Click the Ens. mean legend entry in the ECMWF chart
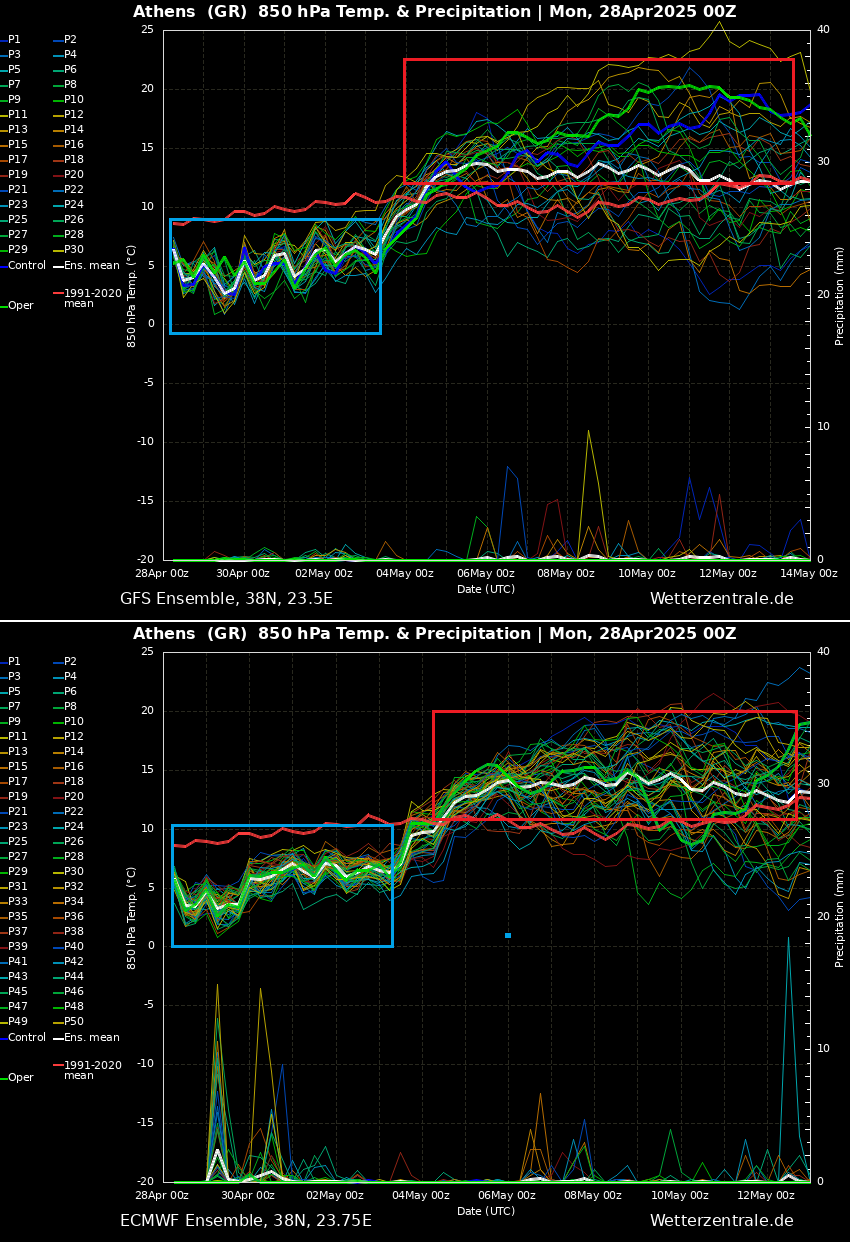 click(91, 1038)
